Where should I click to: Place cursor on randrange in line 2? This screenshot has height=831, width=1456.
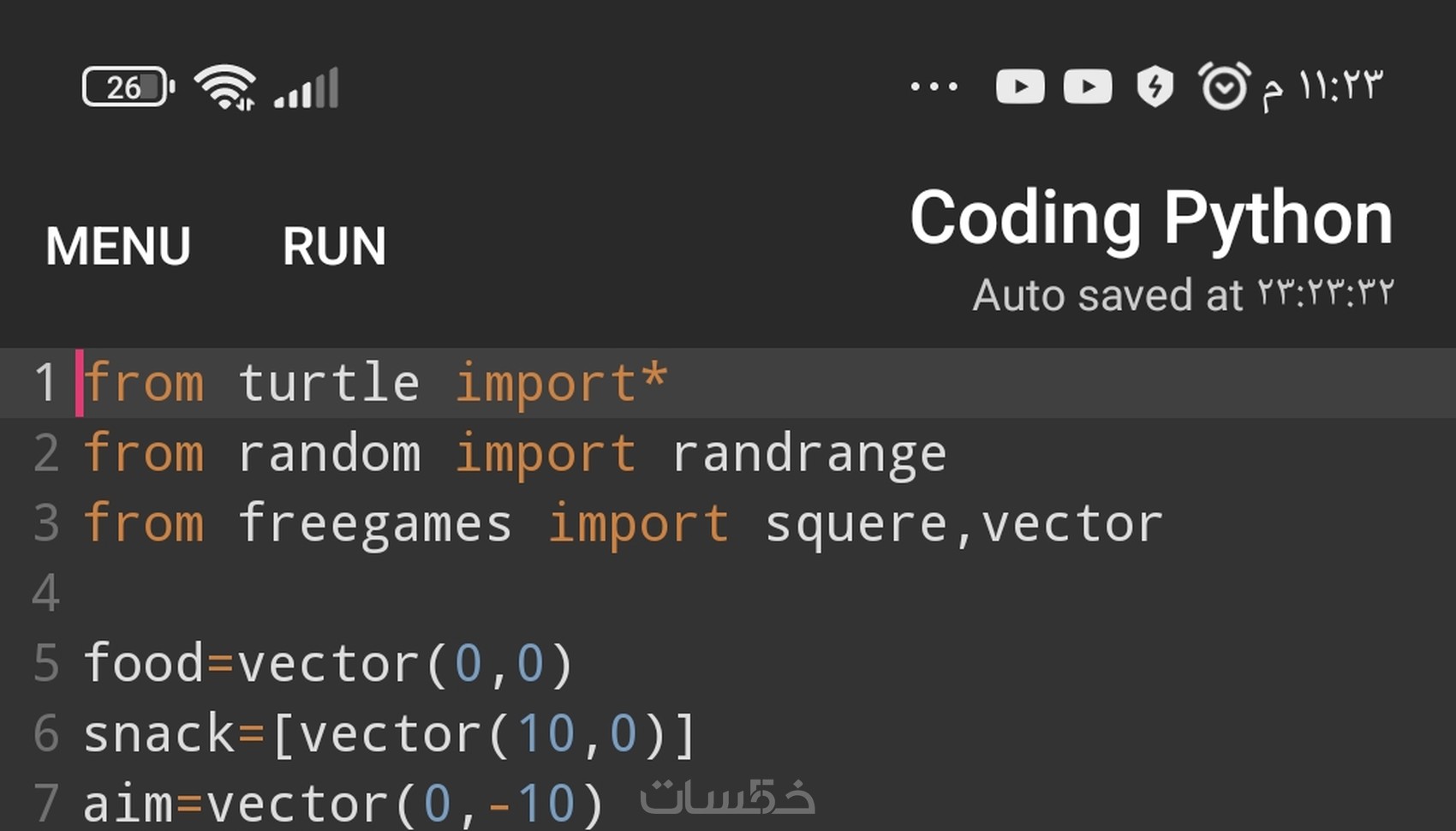809,454
